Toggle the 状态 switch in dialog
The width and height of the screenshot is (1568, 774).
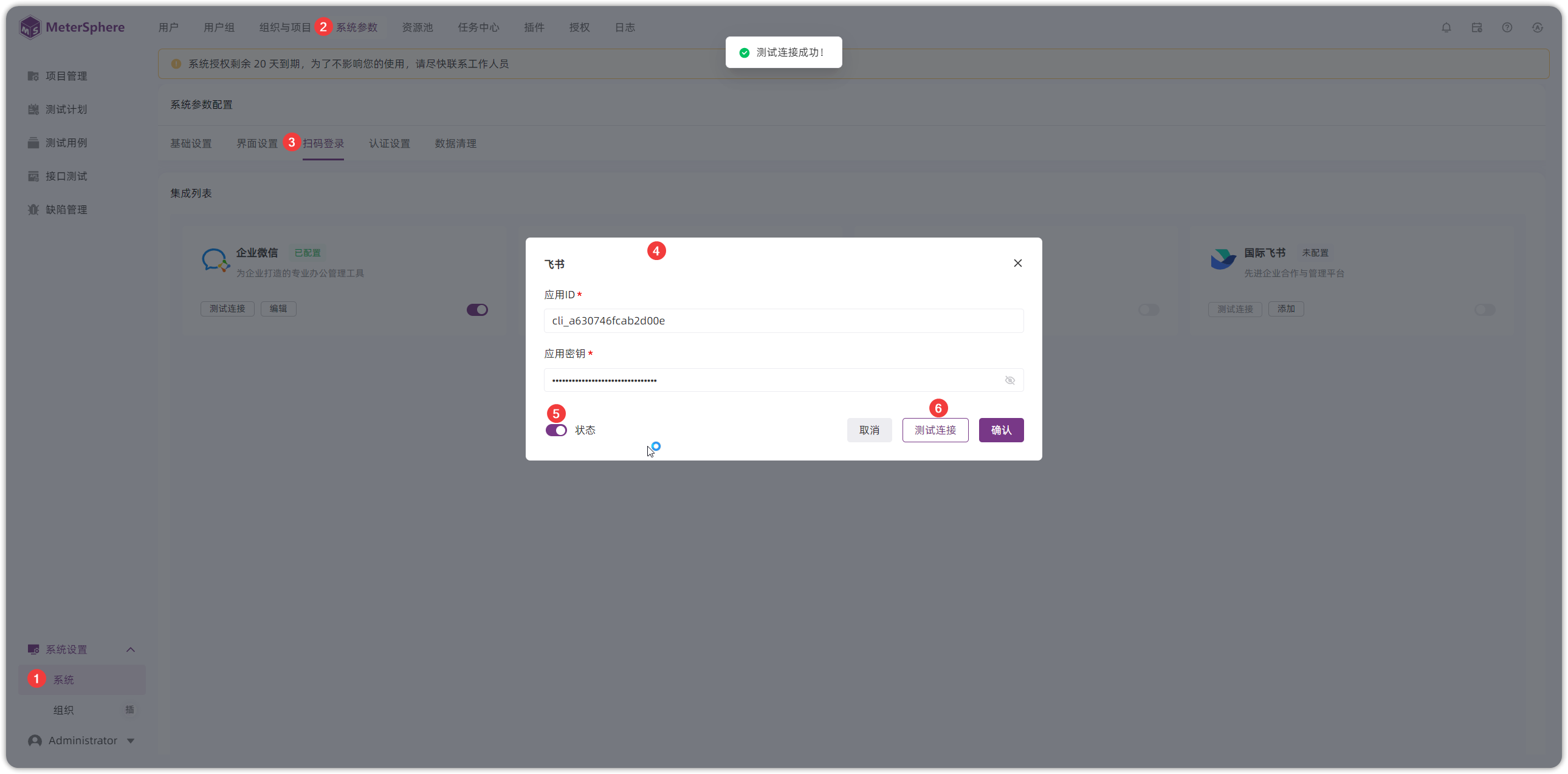tap(556, 430)
